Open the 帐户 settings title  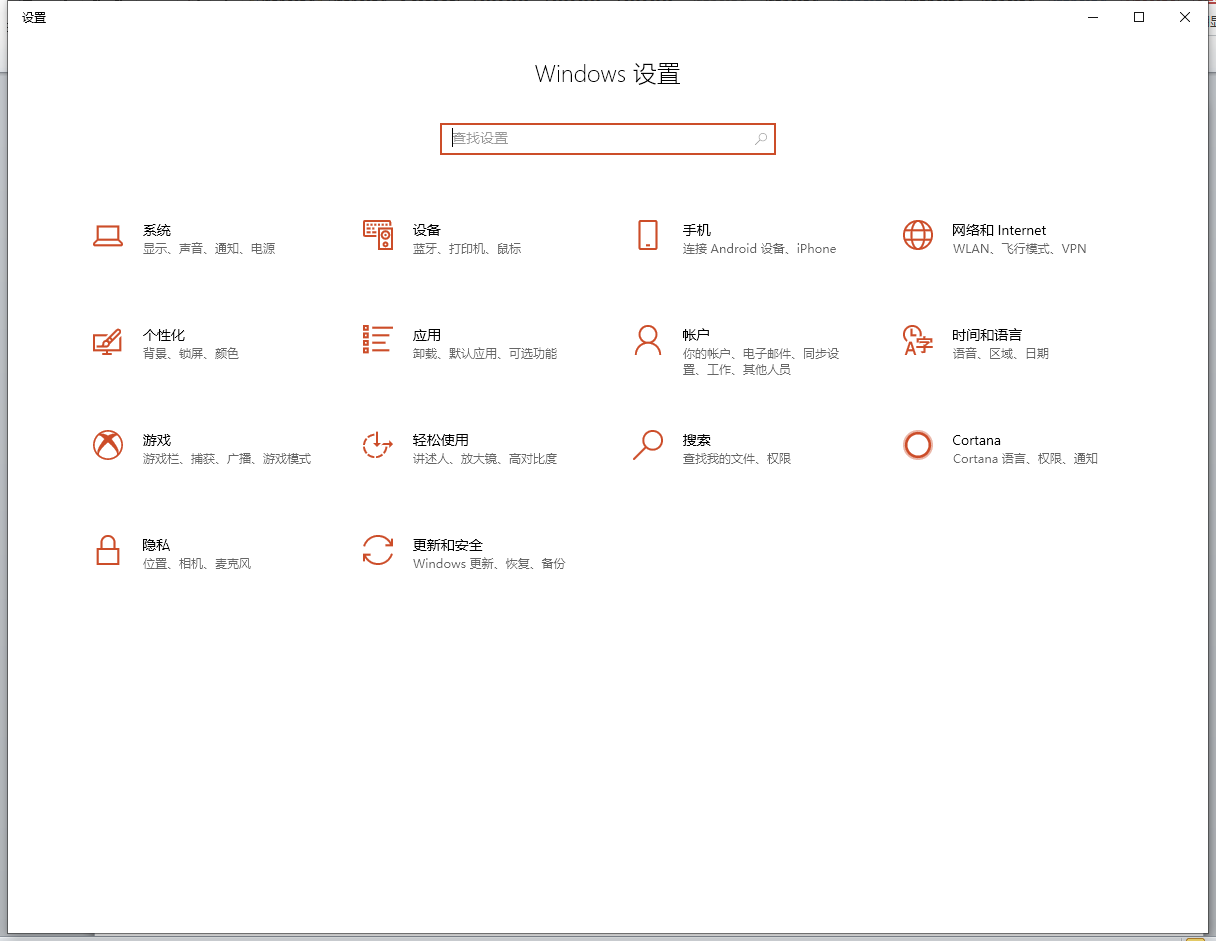[696, 335]
